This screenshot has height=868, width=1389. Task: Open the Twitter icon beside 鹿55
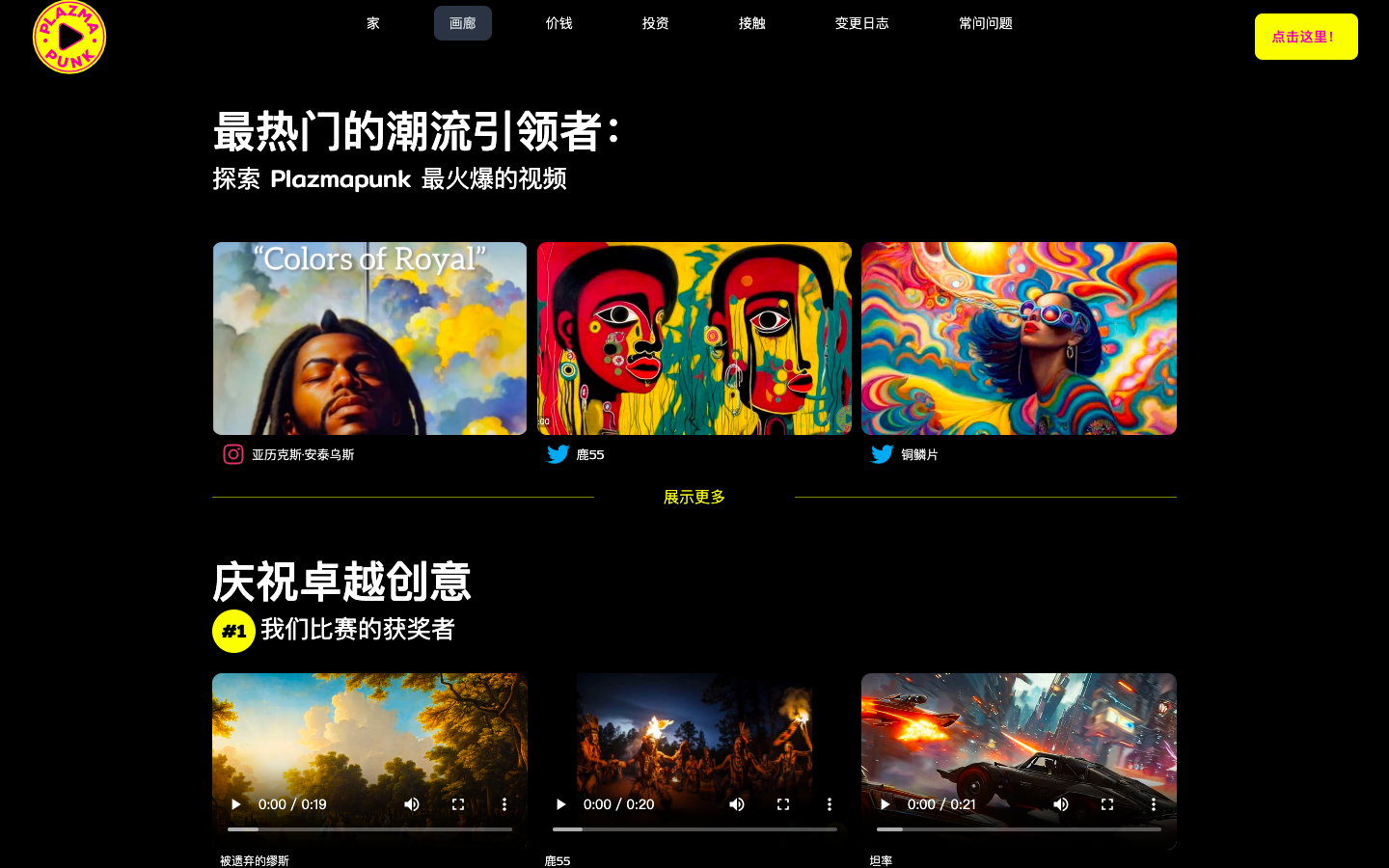(x=558, y=454)
